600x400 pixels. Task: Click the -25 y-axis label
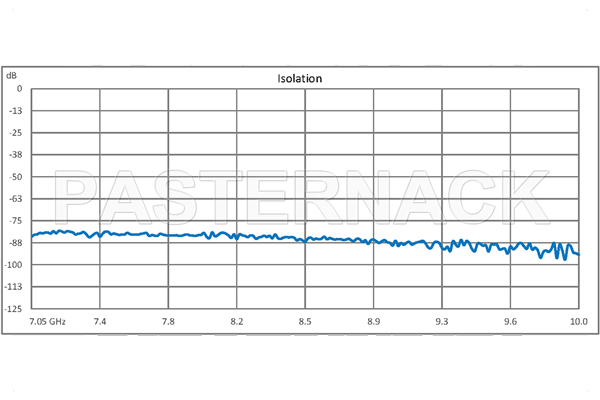[15, 132]
